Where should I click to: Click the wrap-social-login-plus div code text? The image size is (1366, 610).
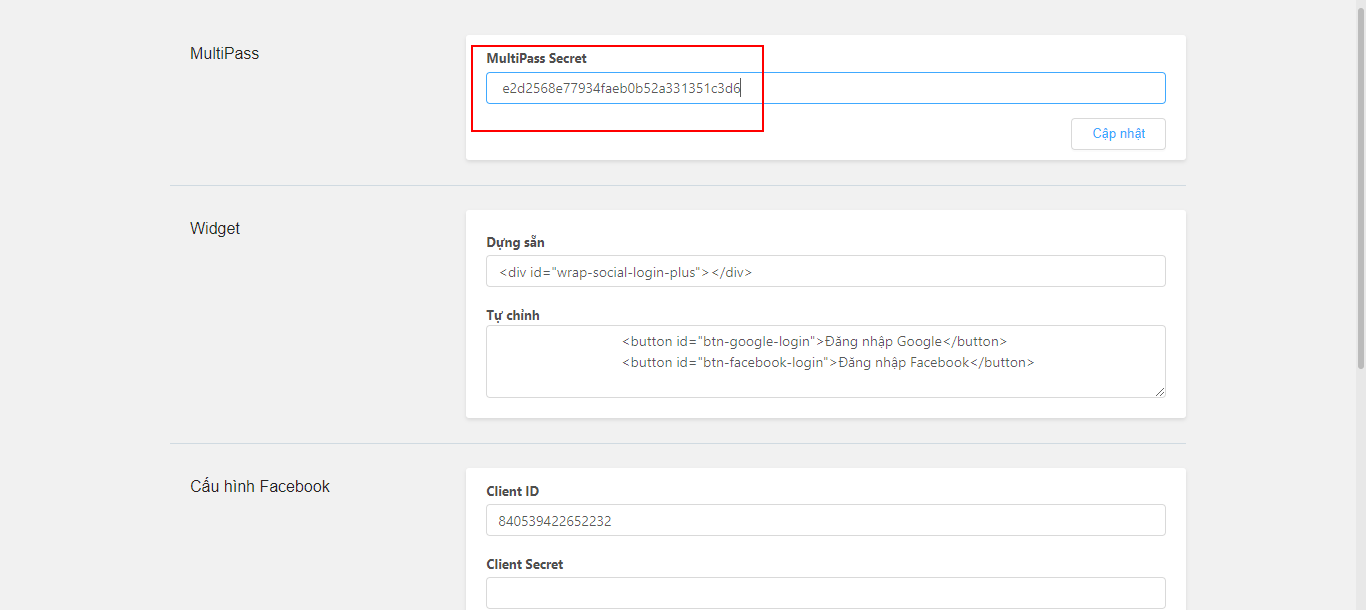point(625,272)
